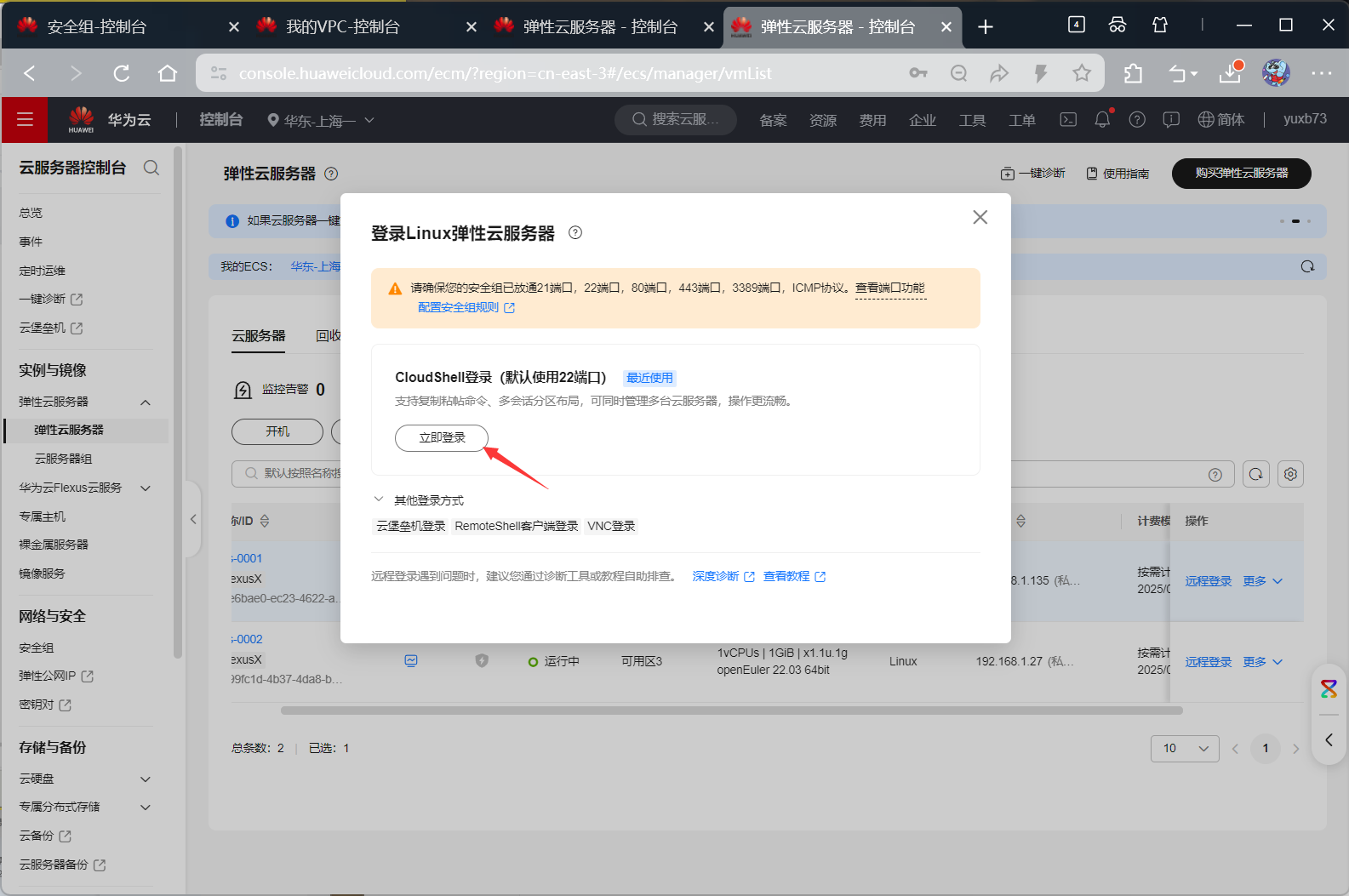The image size is (1349, 896).
Task: Refresh the server list icon
Action: [x=1256, y=474]
